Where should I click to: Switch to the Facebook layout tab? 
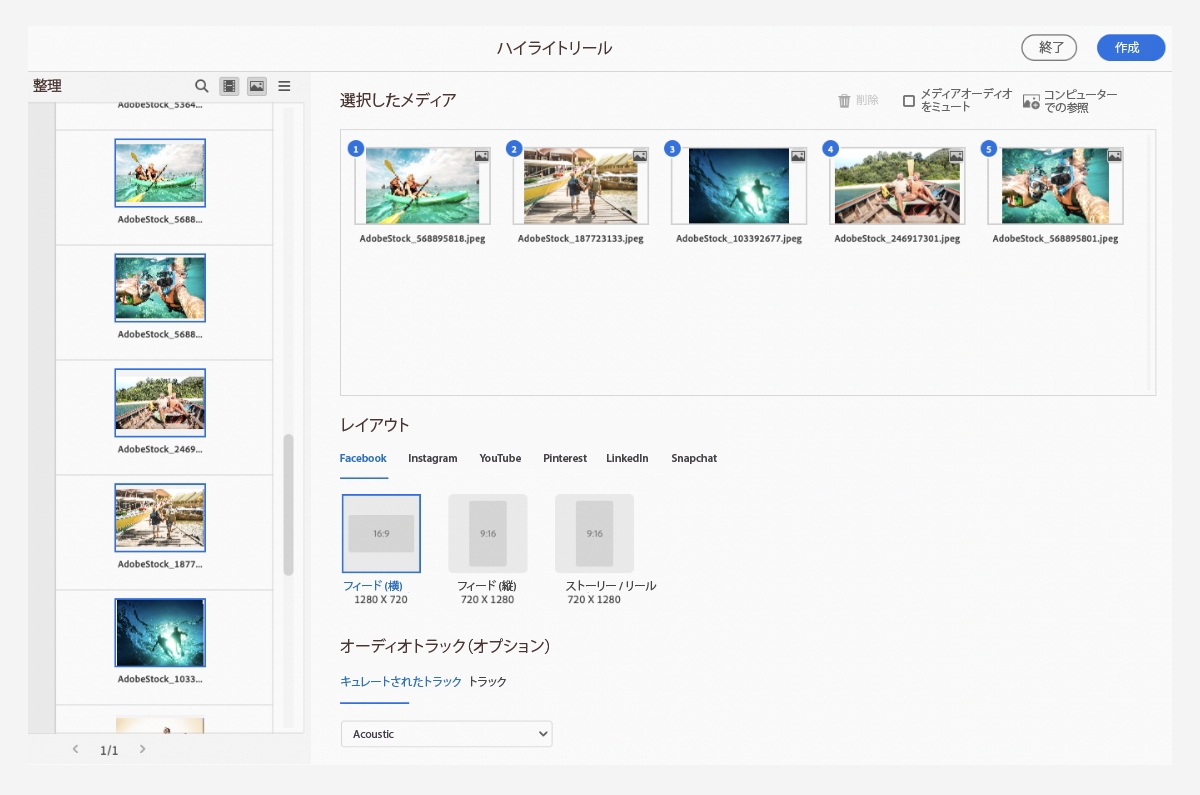[x=363, y=458]
